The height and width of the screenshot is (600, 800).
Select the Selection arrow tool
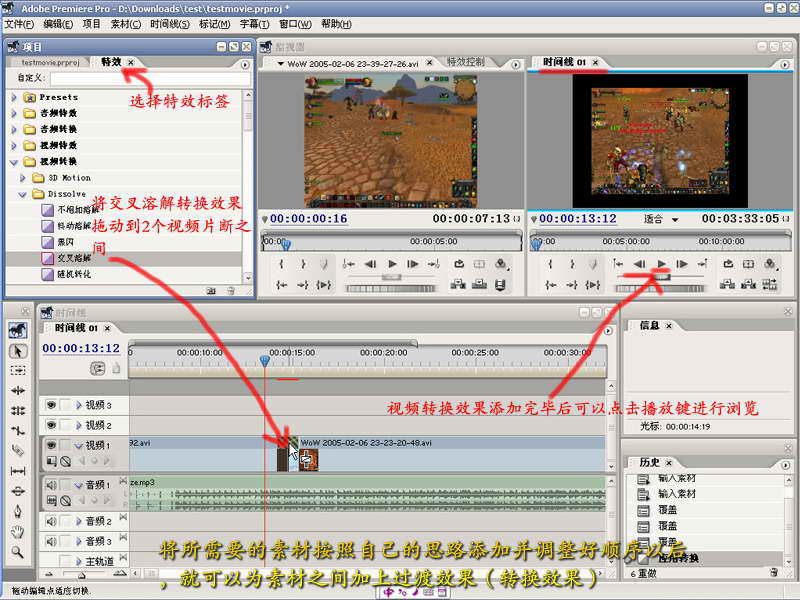18,351
